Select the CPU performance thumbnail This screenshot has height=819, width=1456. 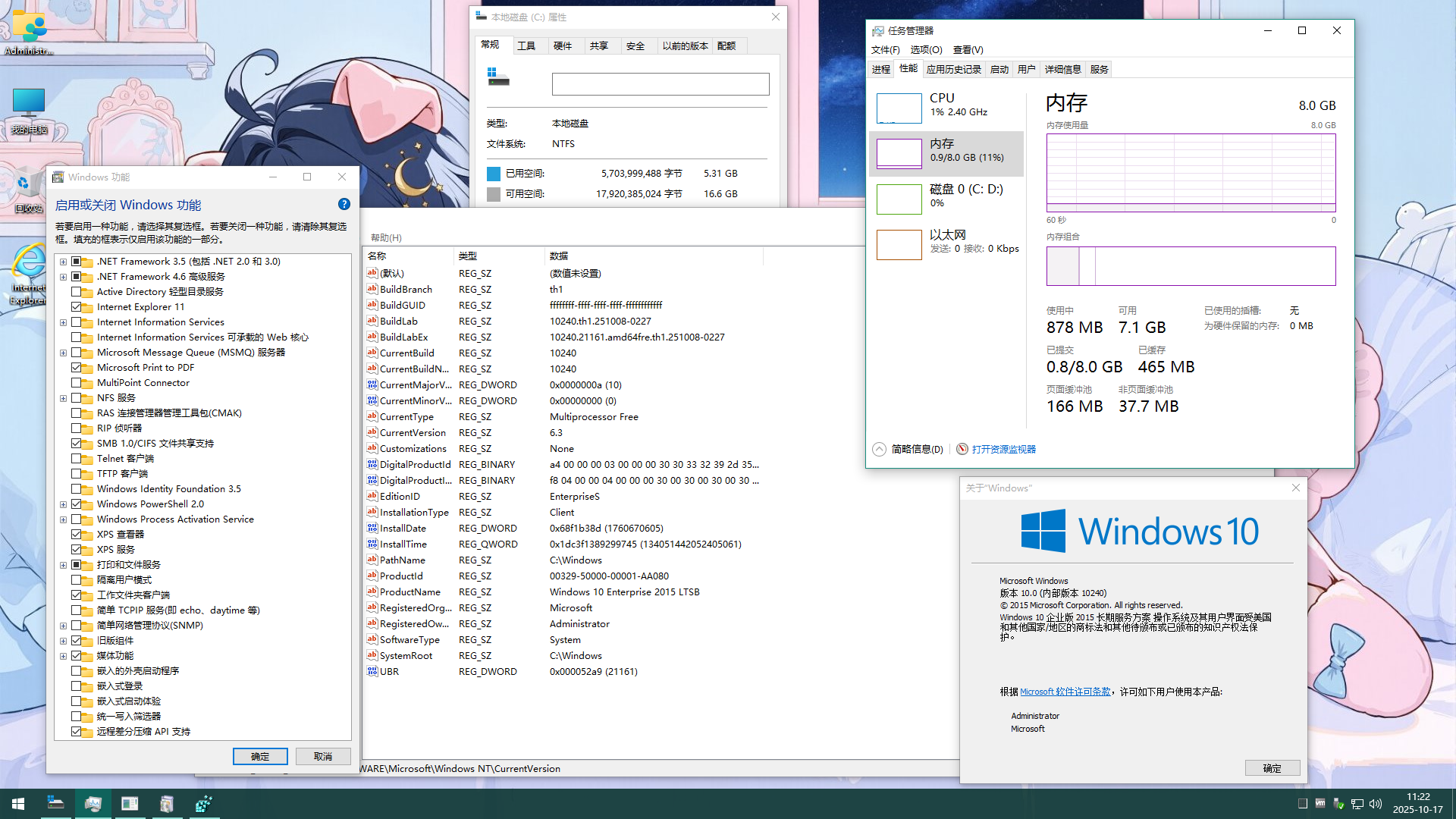point(899,108)
